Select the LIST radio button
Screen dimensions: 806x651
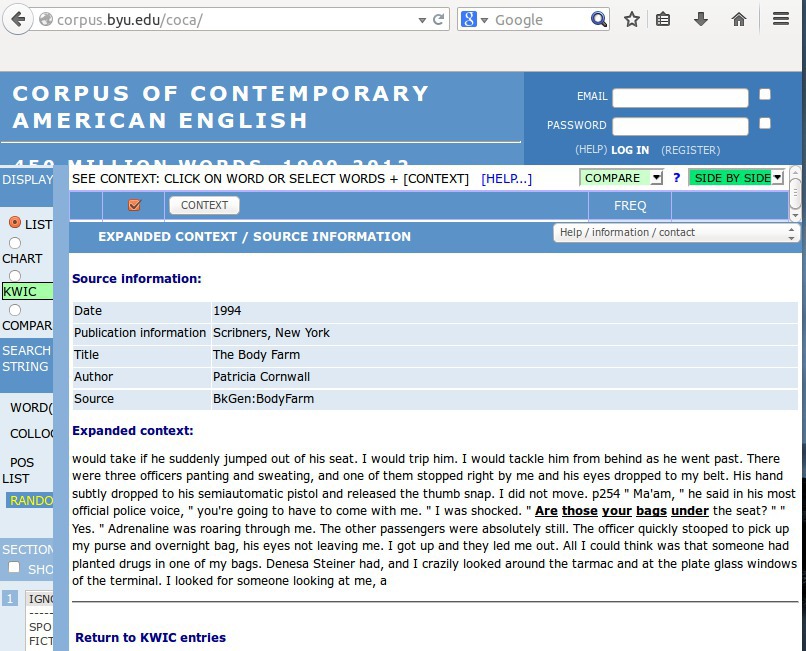(x=14, y=222)
